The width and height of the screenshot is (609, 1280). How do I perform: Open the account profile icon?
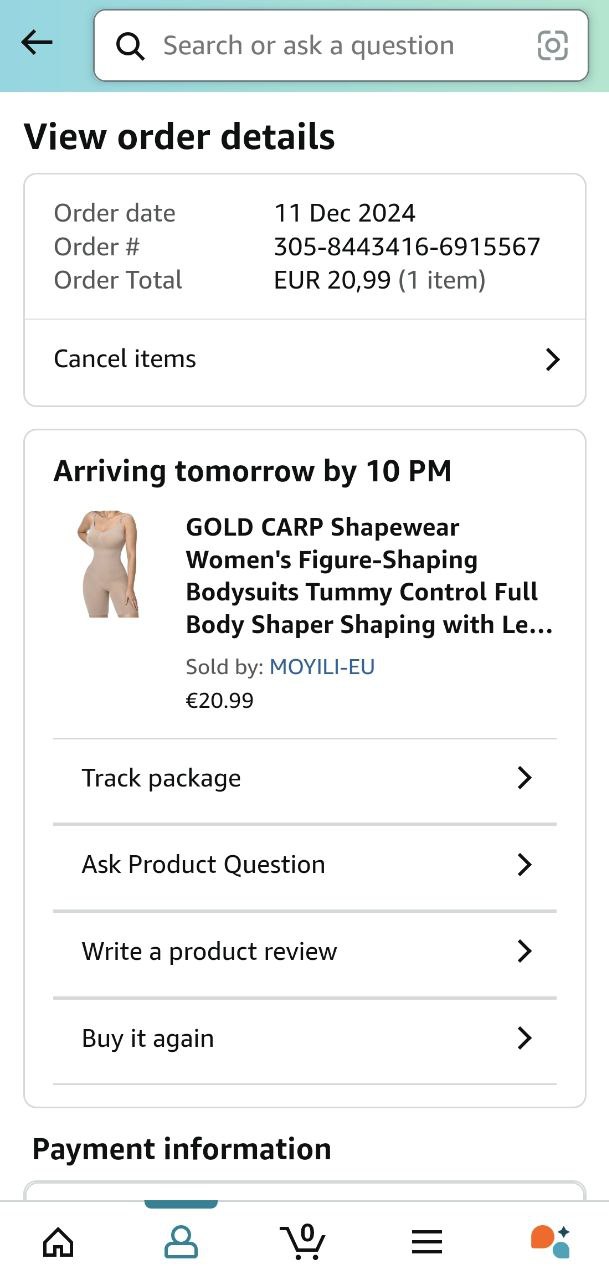click(x=181, y=1241)
